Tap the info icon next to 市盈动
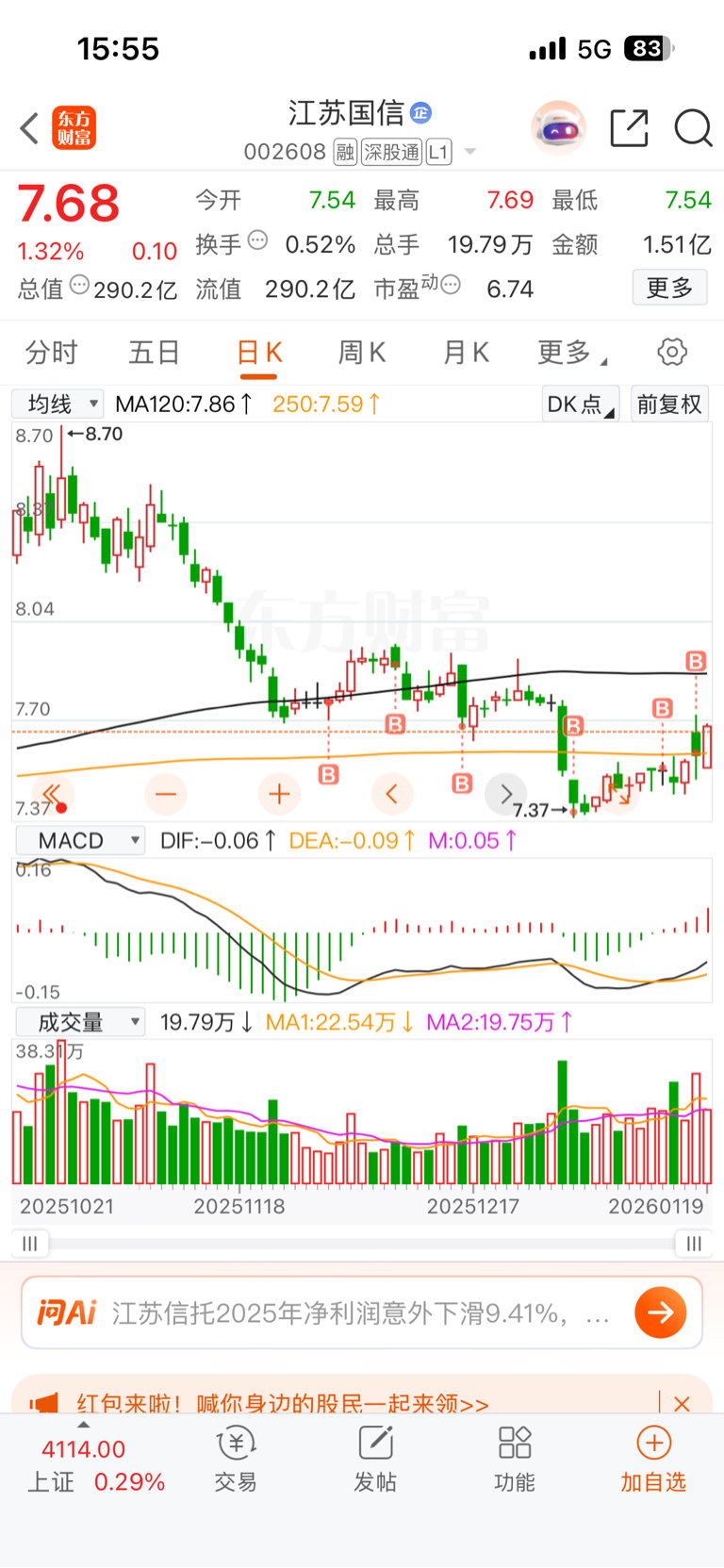 coord(451,285)
